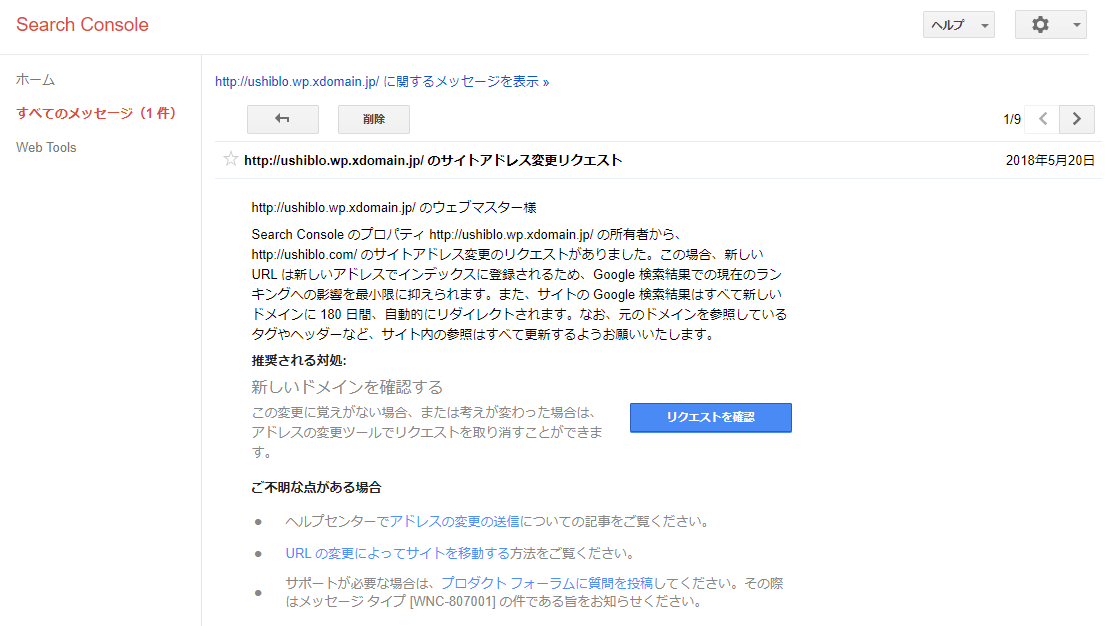
Task: Click the message subject サイトアドレス変更リクエスト
Action: point(433,161)
